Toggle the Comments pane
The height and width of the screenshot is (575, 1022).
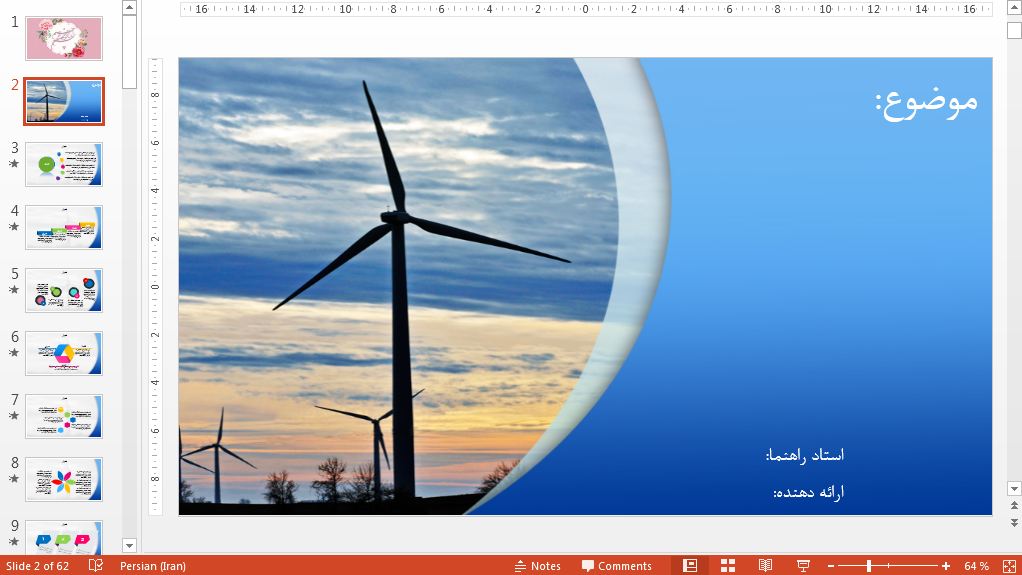click(617, 566)
